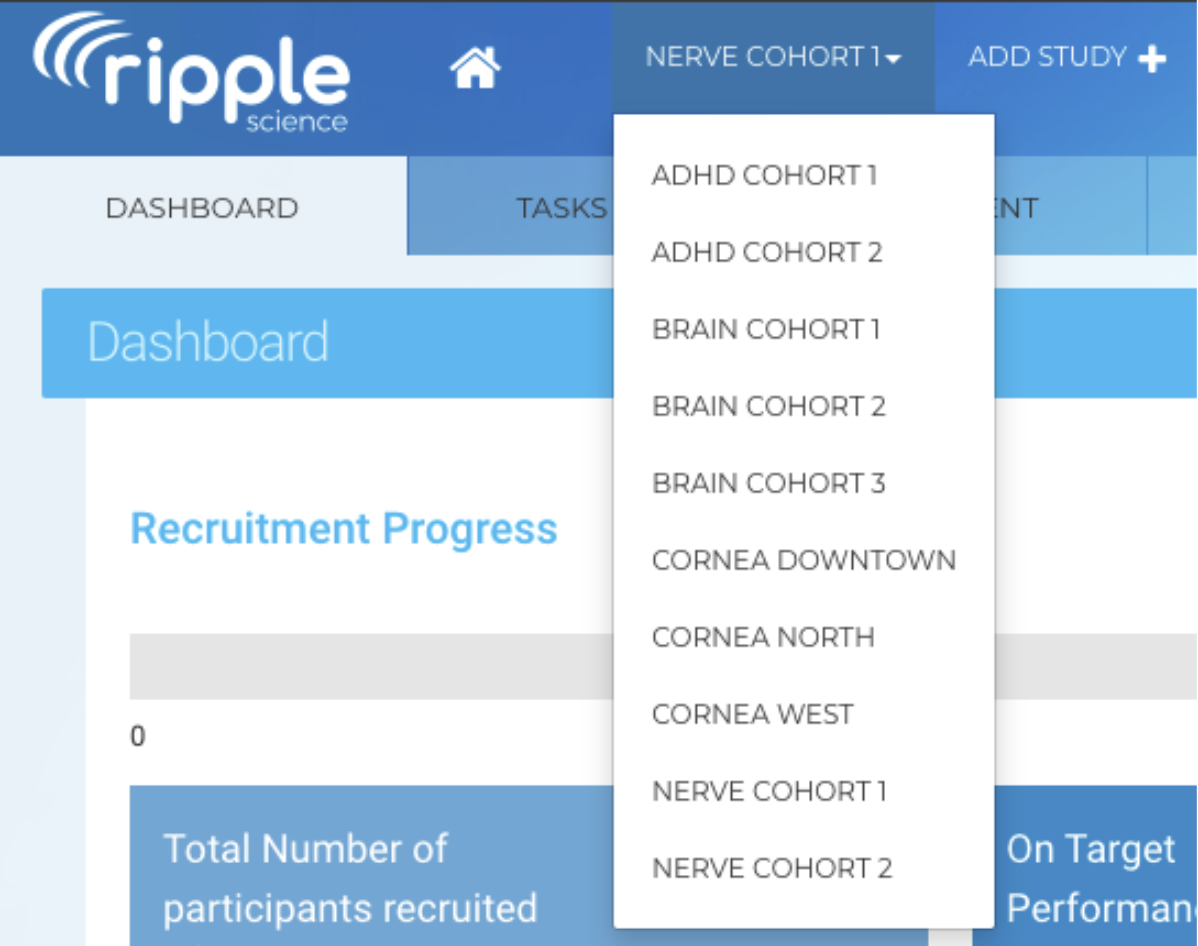Switch to Brain Cohort 1 study

766,330
